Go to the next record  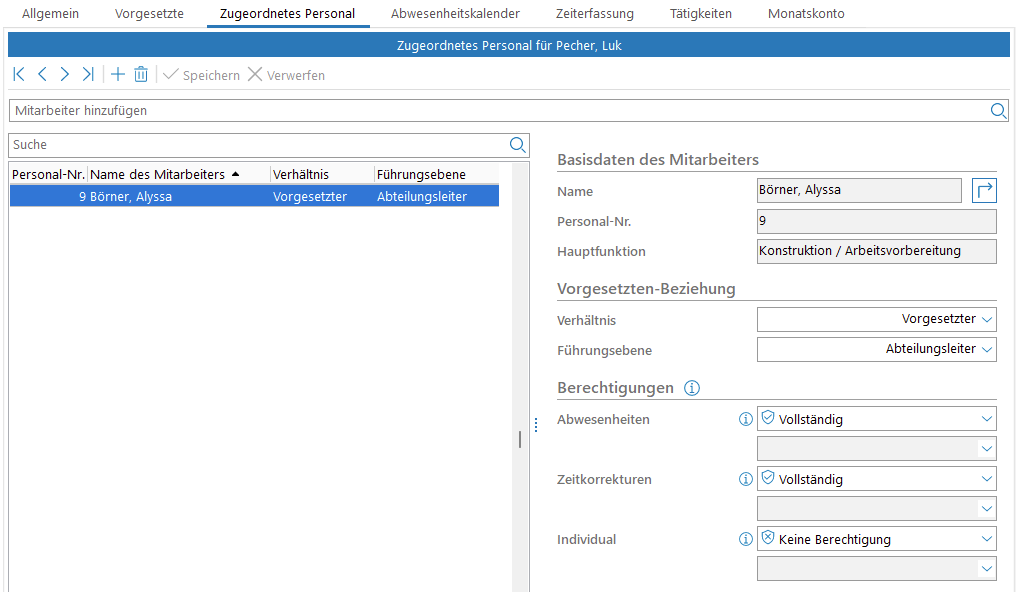[65, 75]
